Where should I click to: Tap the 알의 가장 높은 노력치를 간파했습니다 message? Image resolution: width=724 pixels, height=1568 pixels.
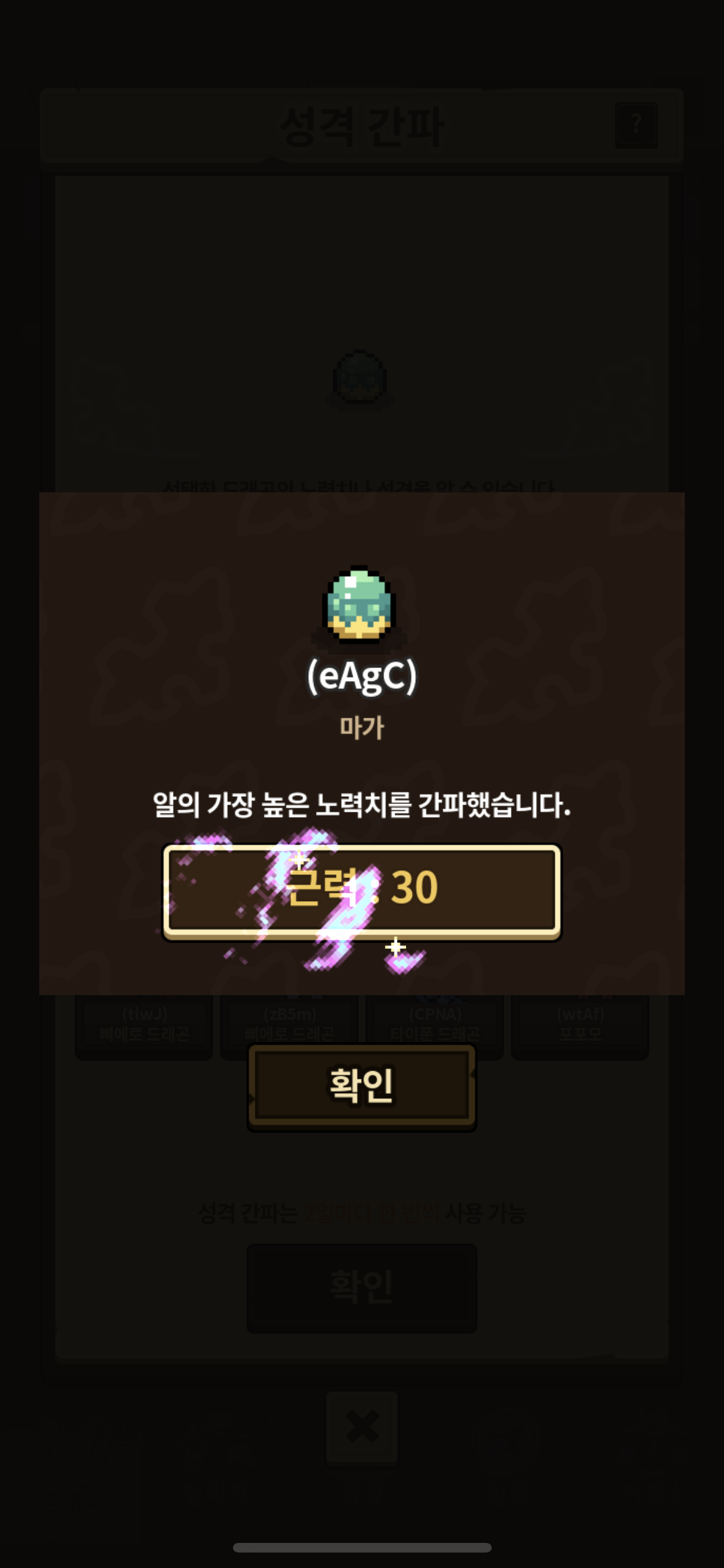click(x=362, y=805)
